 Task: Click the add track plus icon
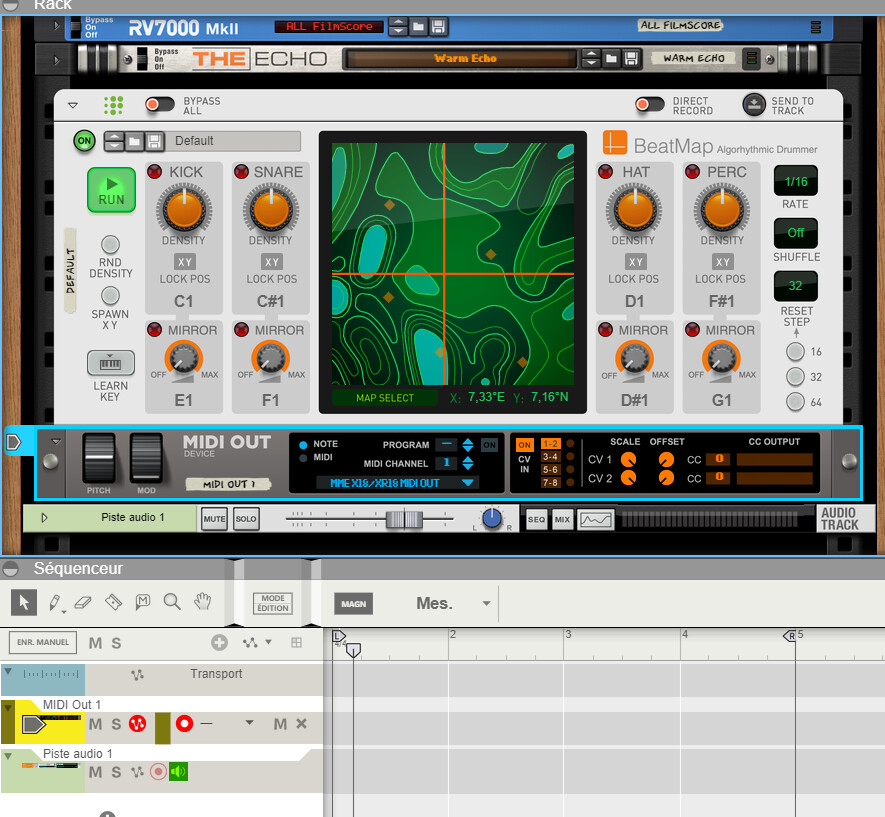point(219,642)
